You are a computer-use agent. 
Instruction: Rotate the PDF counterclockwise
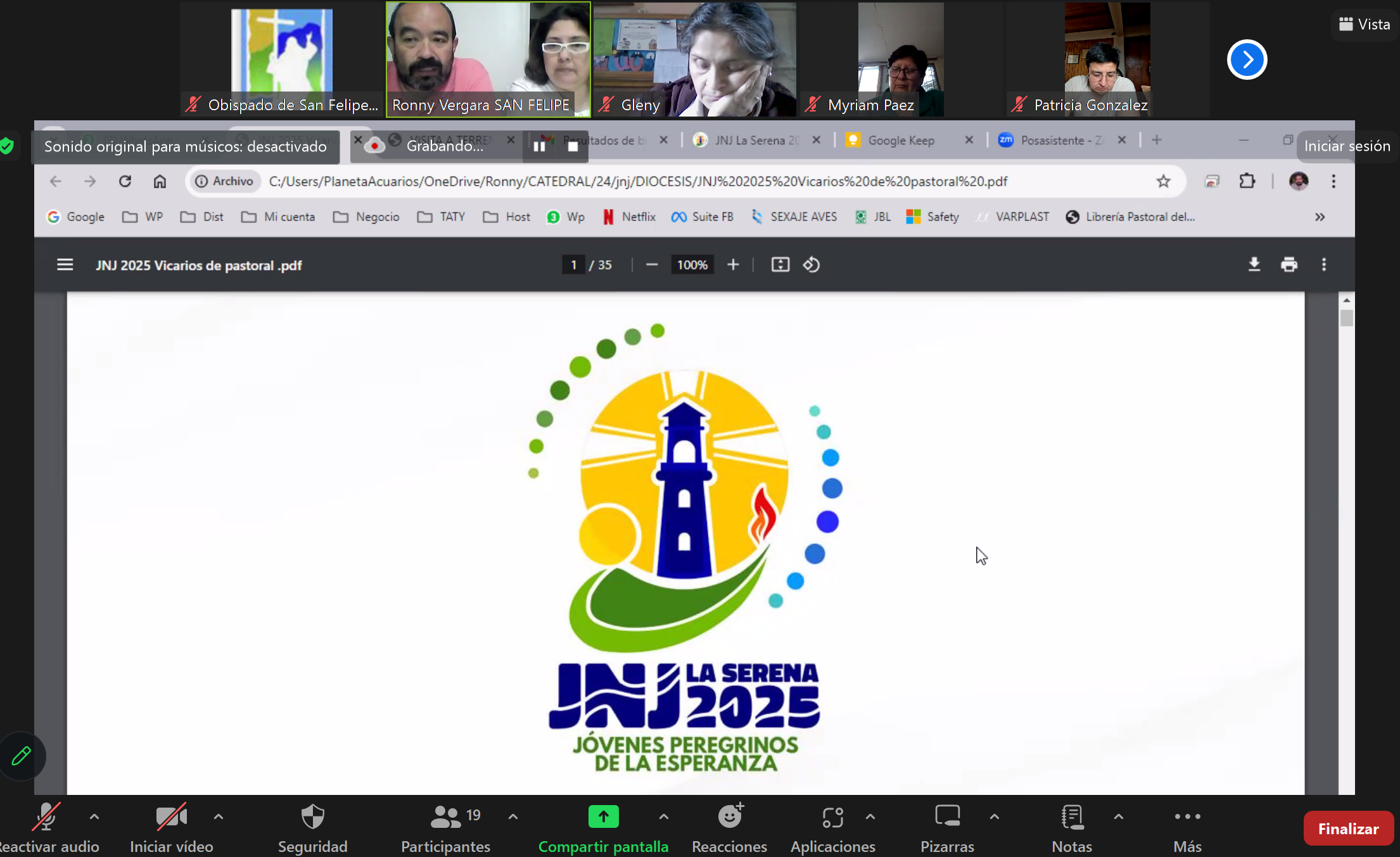click(811, 265)
